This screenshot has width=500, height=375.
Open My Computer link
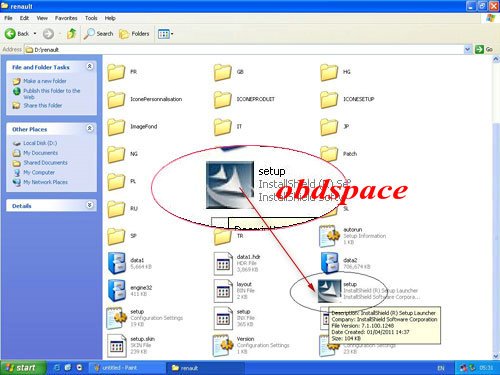(39, 172)
